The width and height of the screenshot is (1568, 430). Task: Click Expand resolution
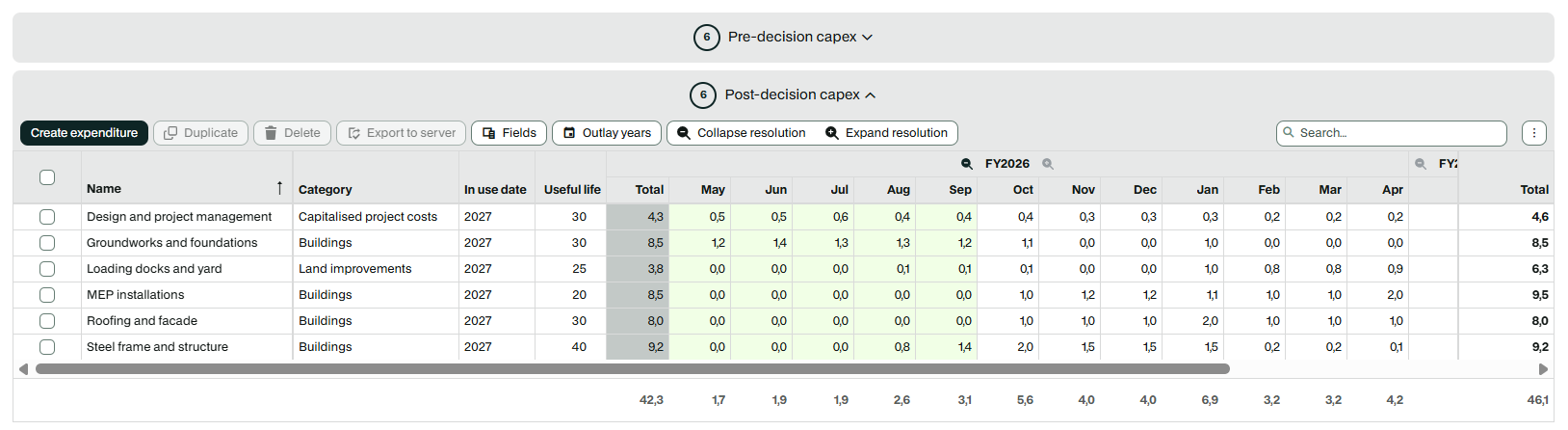886,133
